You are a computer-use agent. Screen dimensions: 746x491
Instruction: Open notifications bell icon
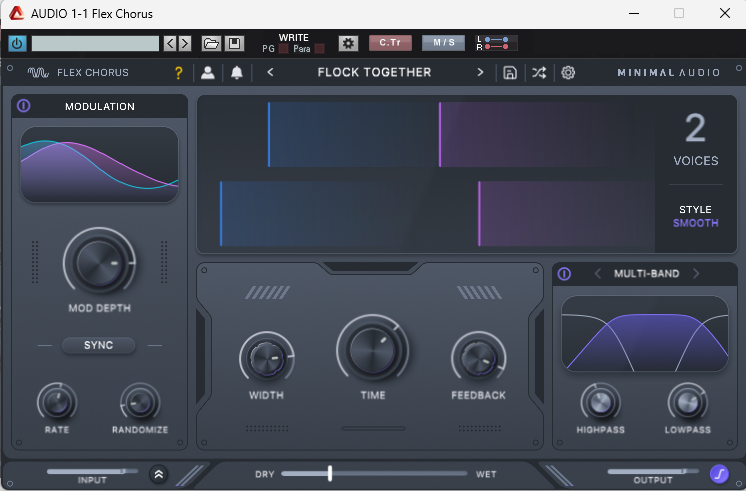click(236, 73)
